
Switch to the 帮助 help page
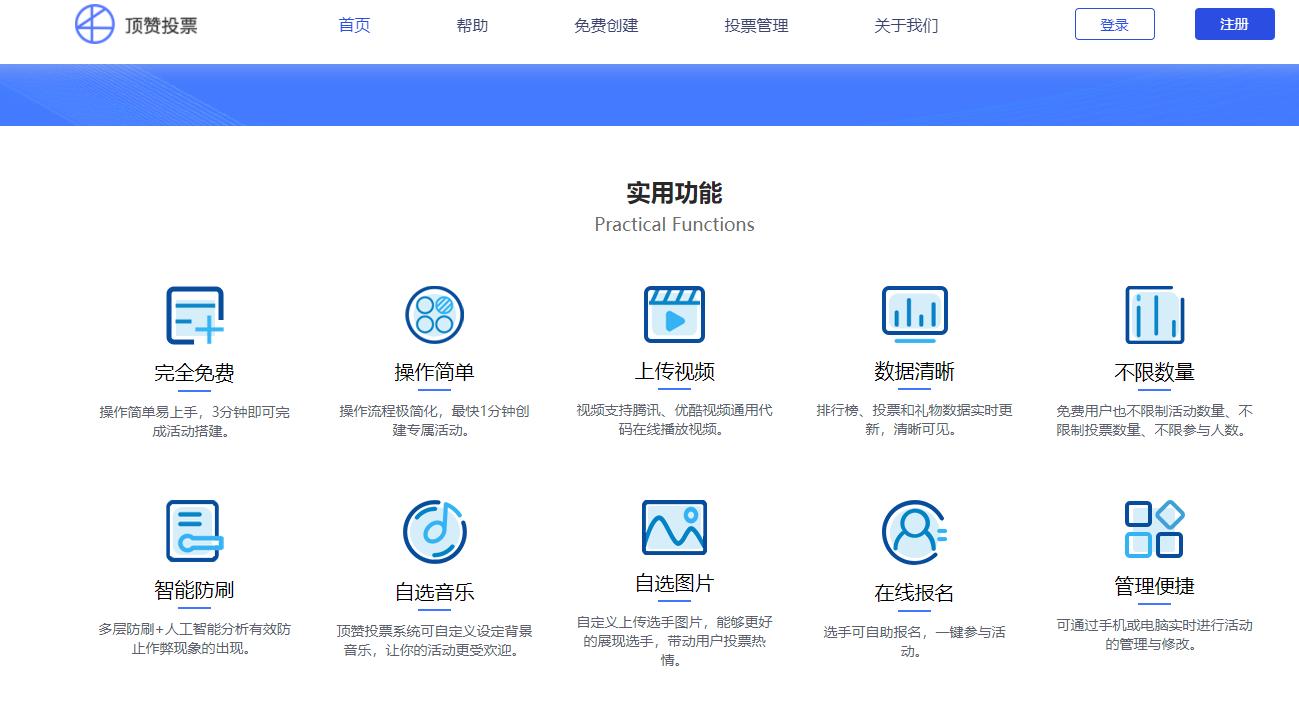[472, 25]
